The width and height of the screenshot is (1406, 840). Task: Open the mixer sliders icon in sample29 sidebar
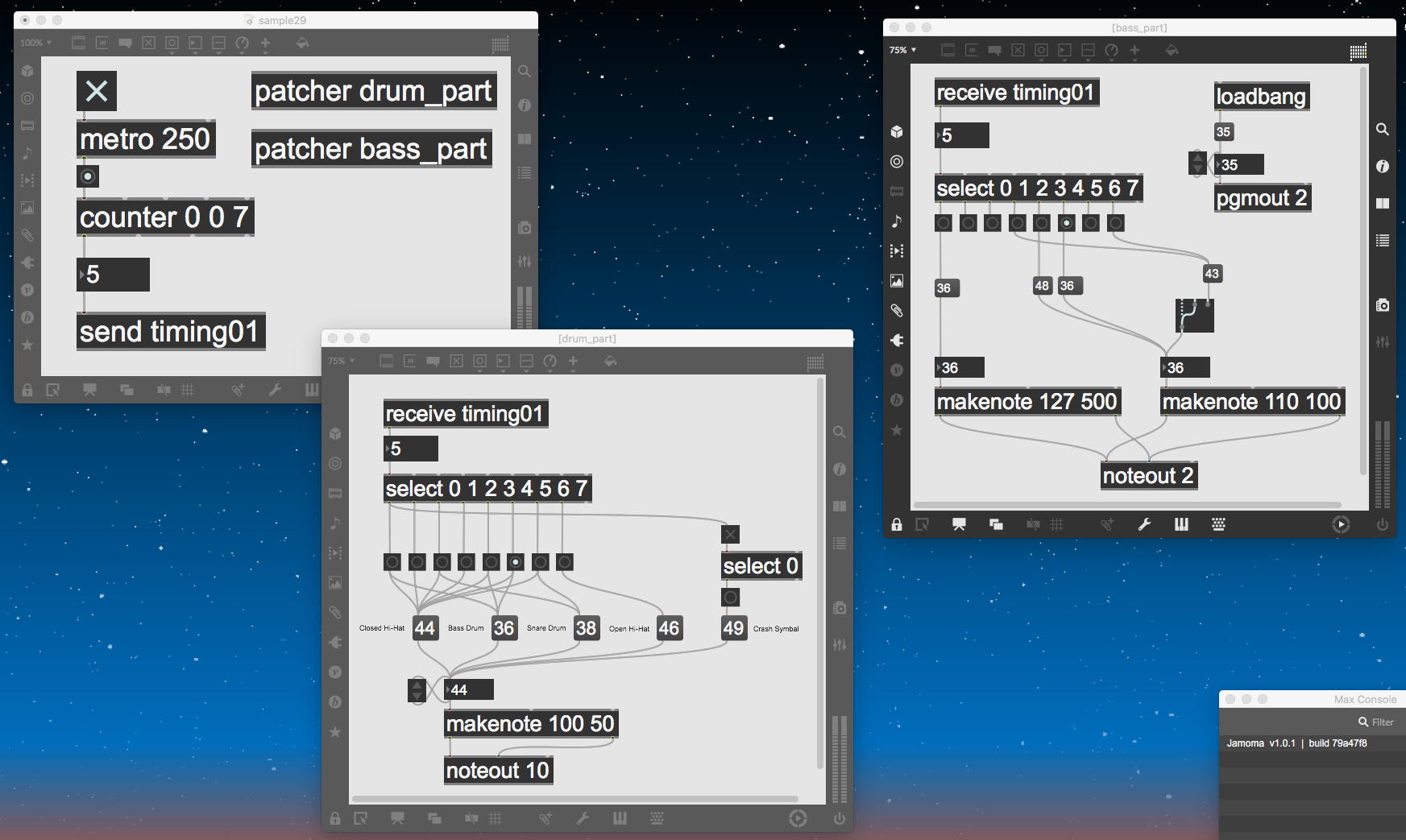pos(524,261)
